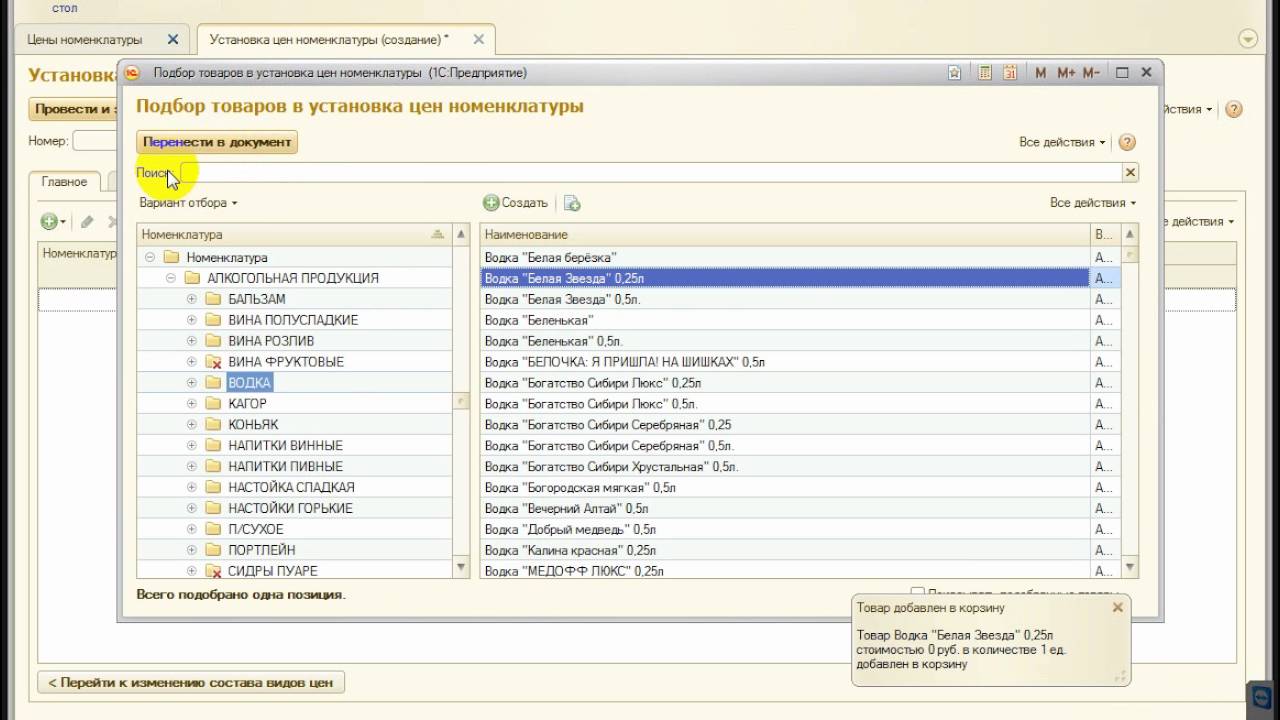Viewport: 1280px width, 720px height.
Task: Close the 'Установка цен номенклатуры (создание)' tab
Action: point(478,40)
